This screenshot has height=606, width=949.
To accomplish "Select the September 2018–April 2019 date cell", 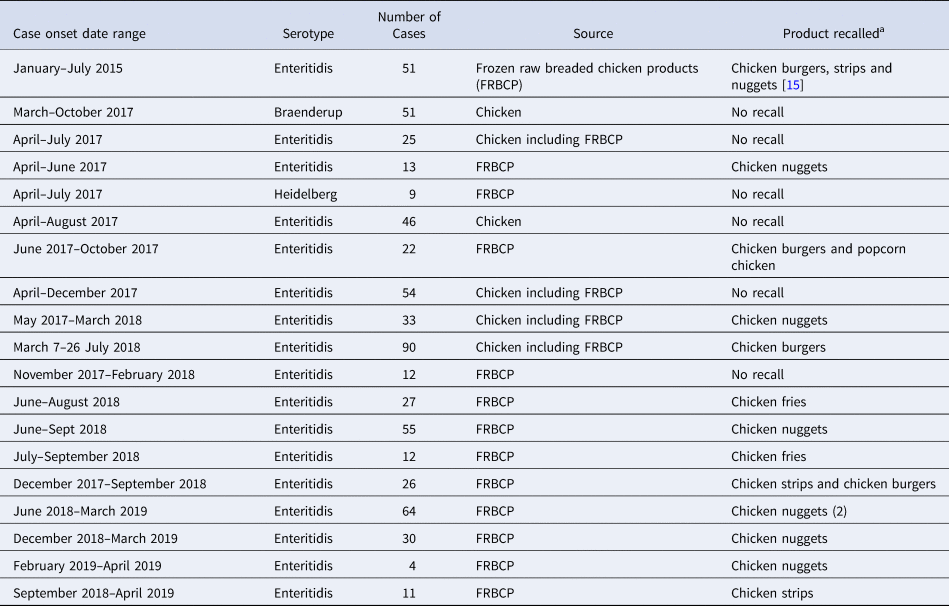I will 94,593.
